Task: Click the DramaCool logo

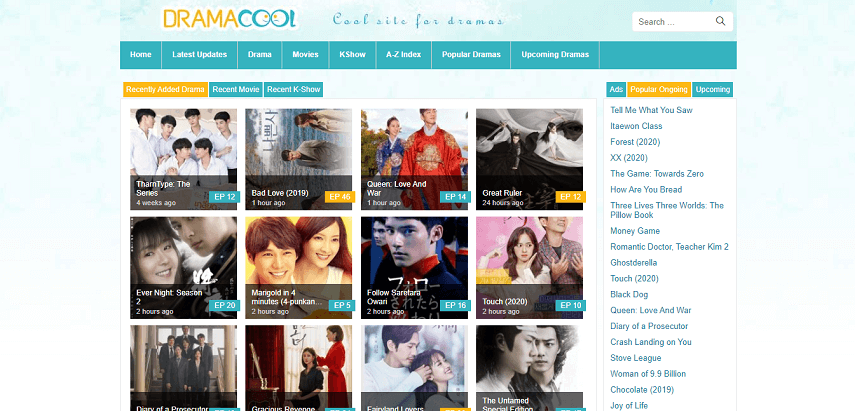Action: [x=230, y=20]
